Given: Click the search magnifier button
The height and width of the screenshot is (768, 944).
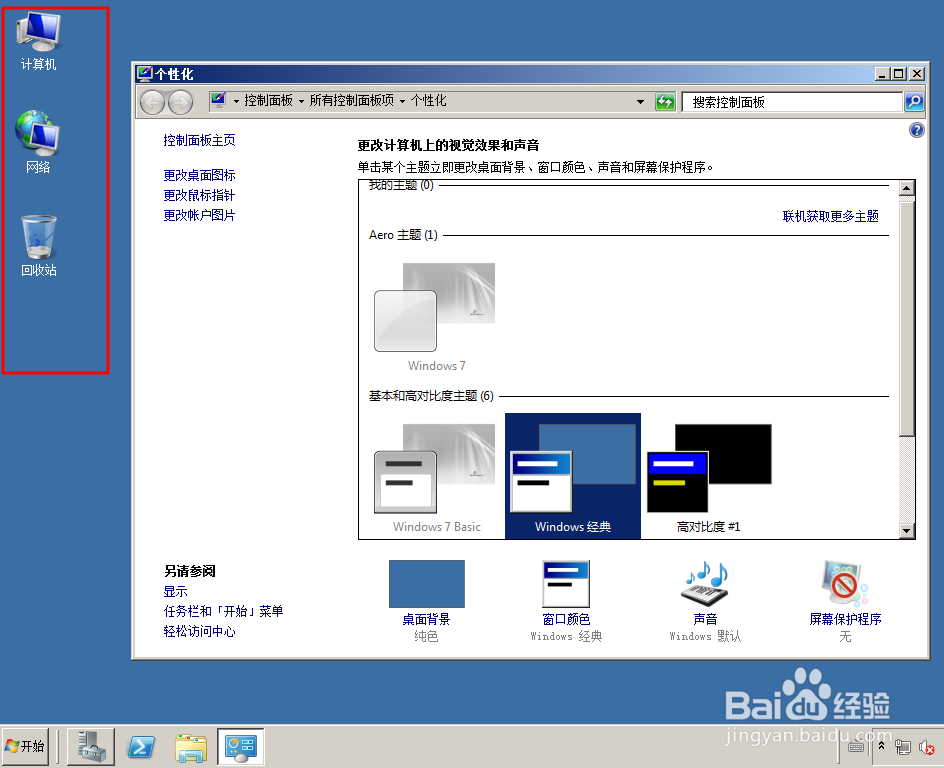Looking at the screenshot, I should coord(914,102).
